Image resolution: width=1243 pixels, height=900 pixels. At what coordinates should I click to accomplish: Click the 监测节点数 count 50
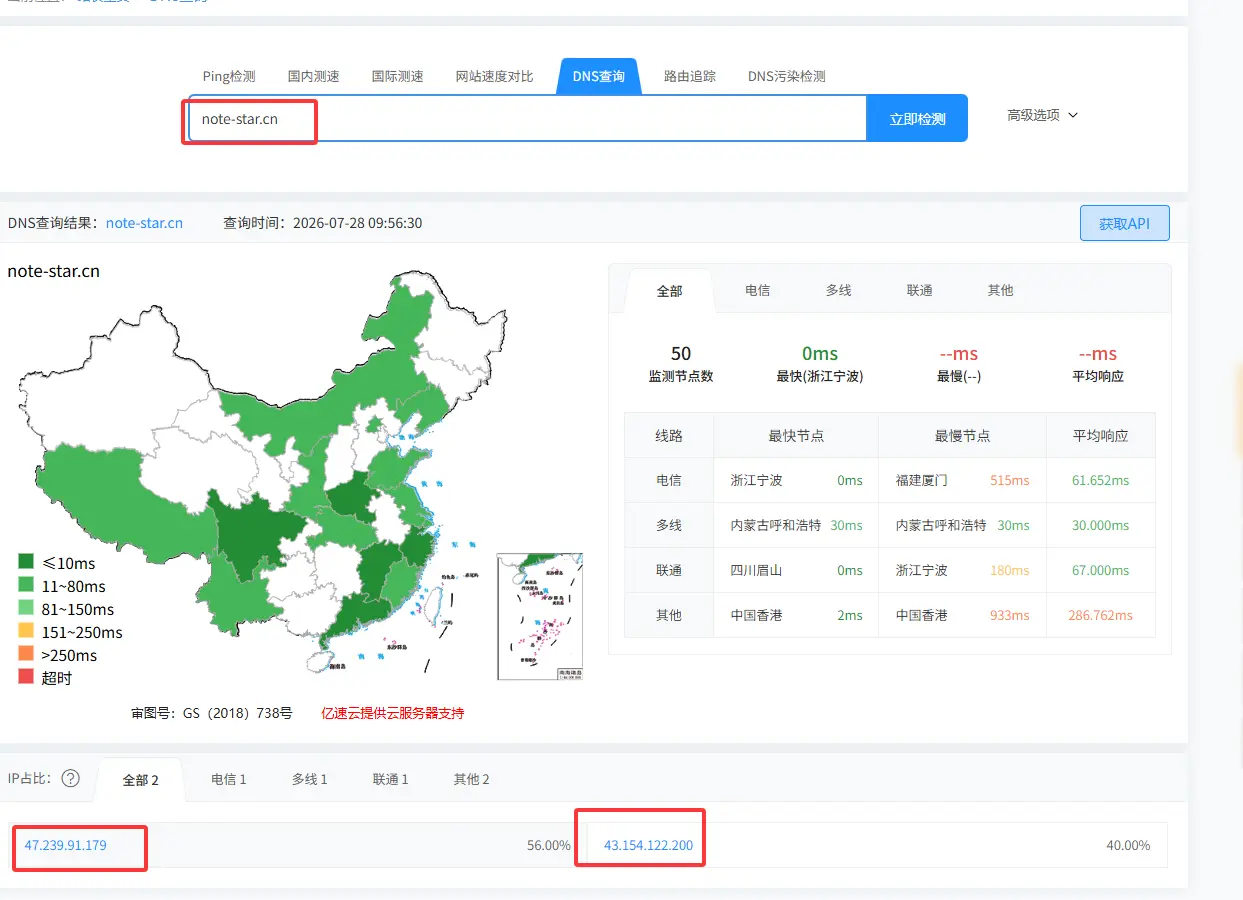coord(681,354)
